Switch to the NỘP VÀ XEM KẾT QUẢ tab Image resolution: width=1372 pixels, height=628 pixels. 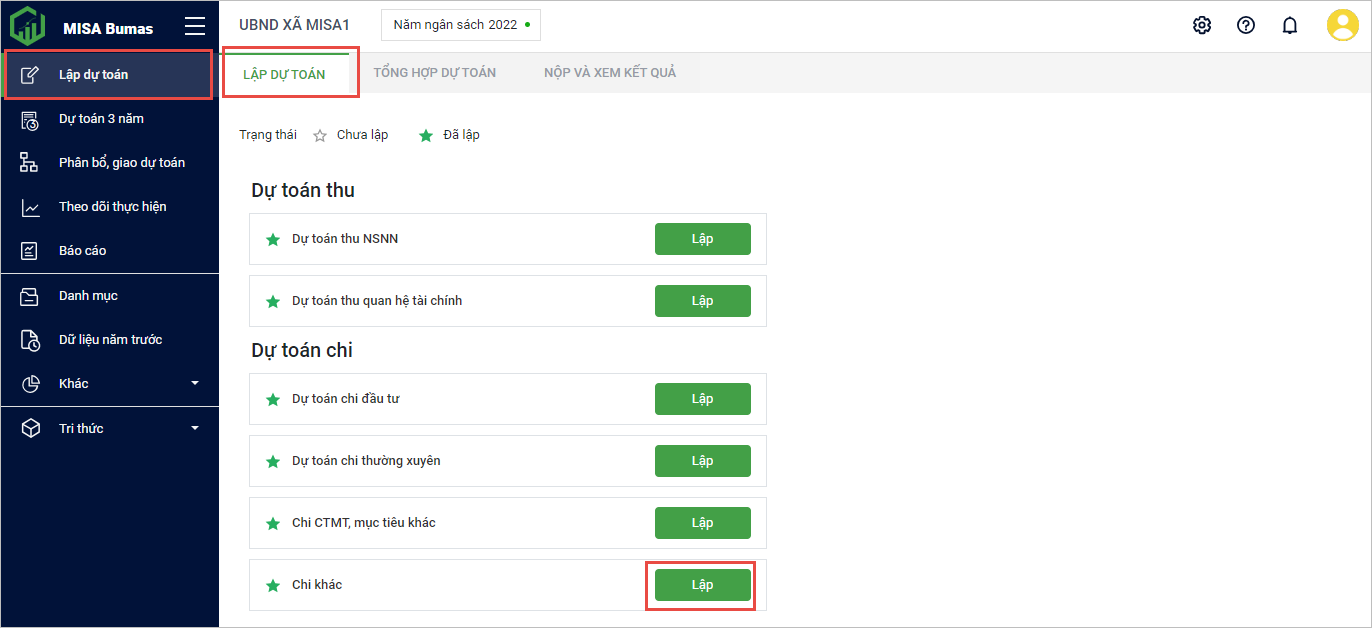tap(610, 73)
